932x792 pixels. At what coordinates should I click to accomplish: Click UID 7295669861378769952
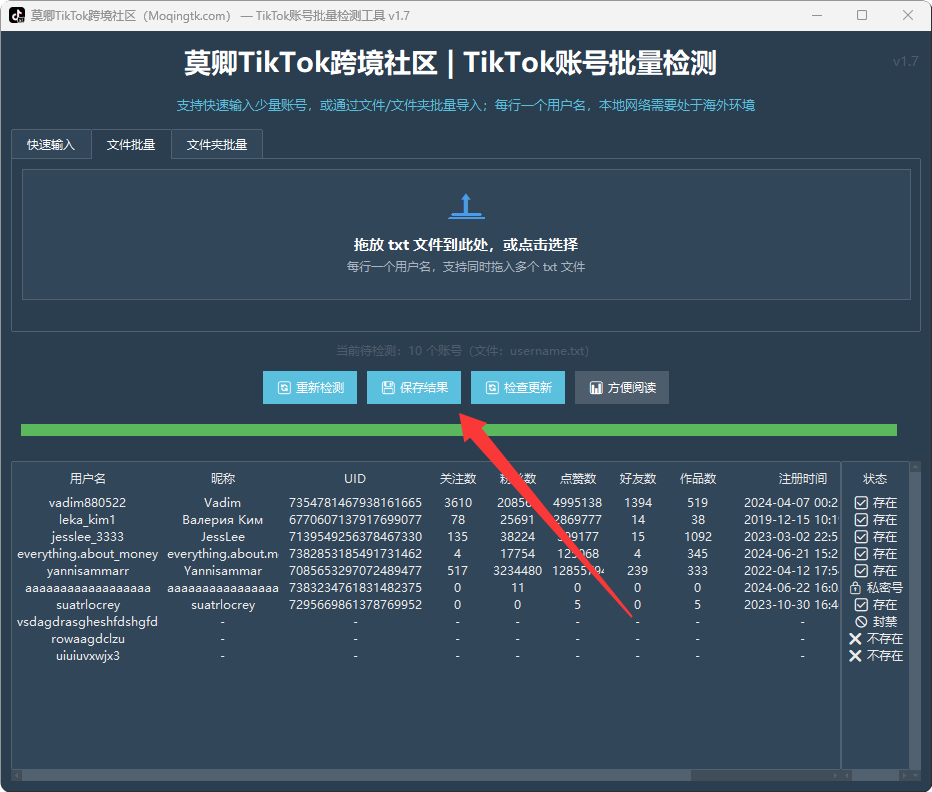coord(355,605)
